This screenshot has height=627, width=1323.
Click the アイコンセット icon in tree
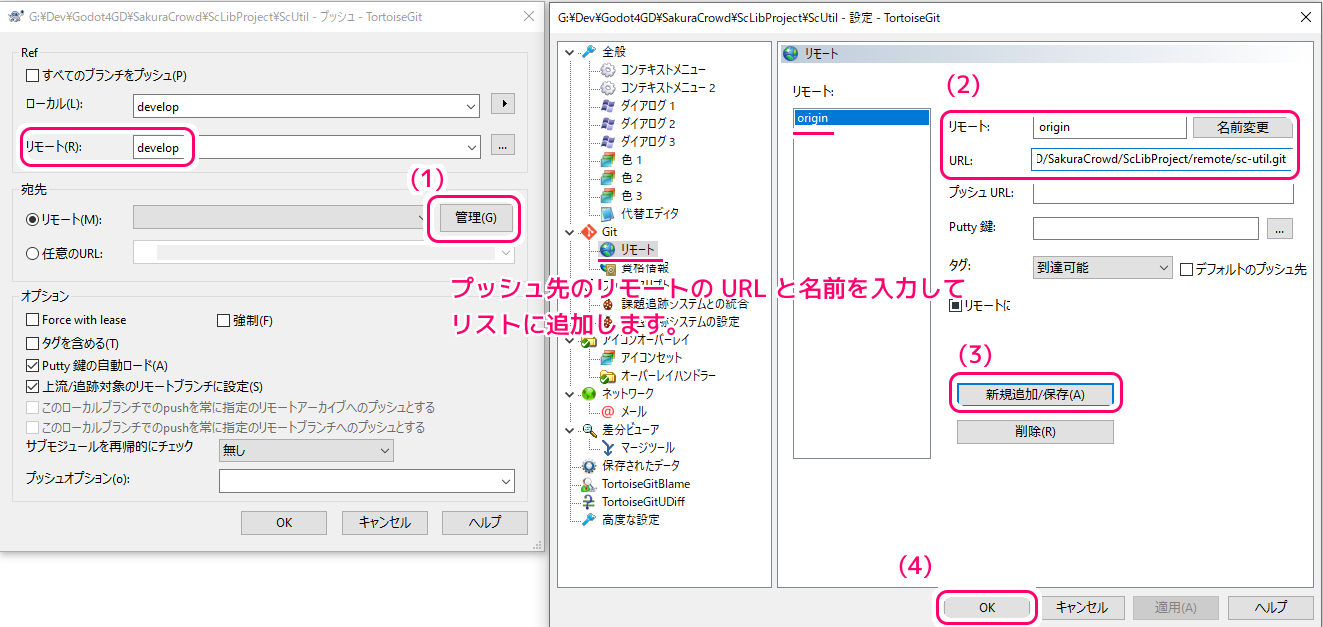pos(608,358)
